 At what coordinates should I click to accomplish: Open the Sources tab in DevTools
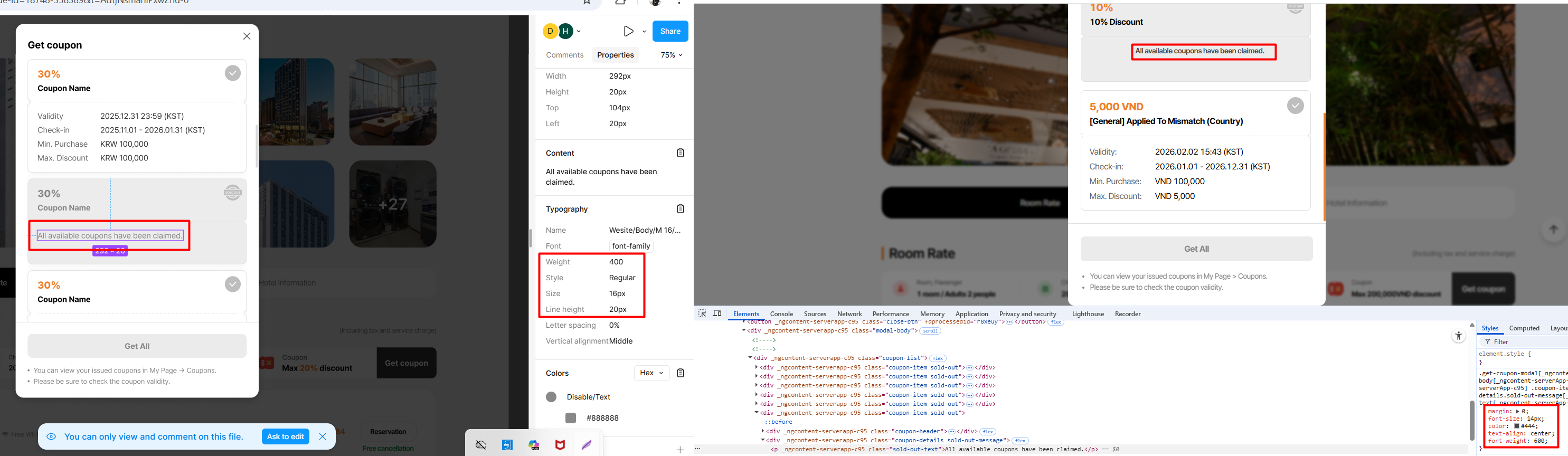point(815,314)
